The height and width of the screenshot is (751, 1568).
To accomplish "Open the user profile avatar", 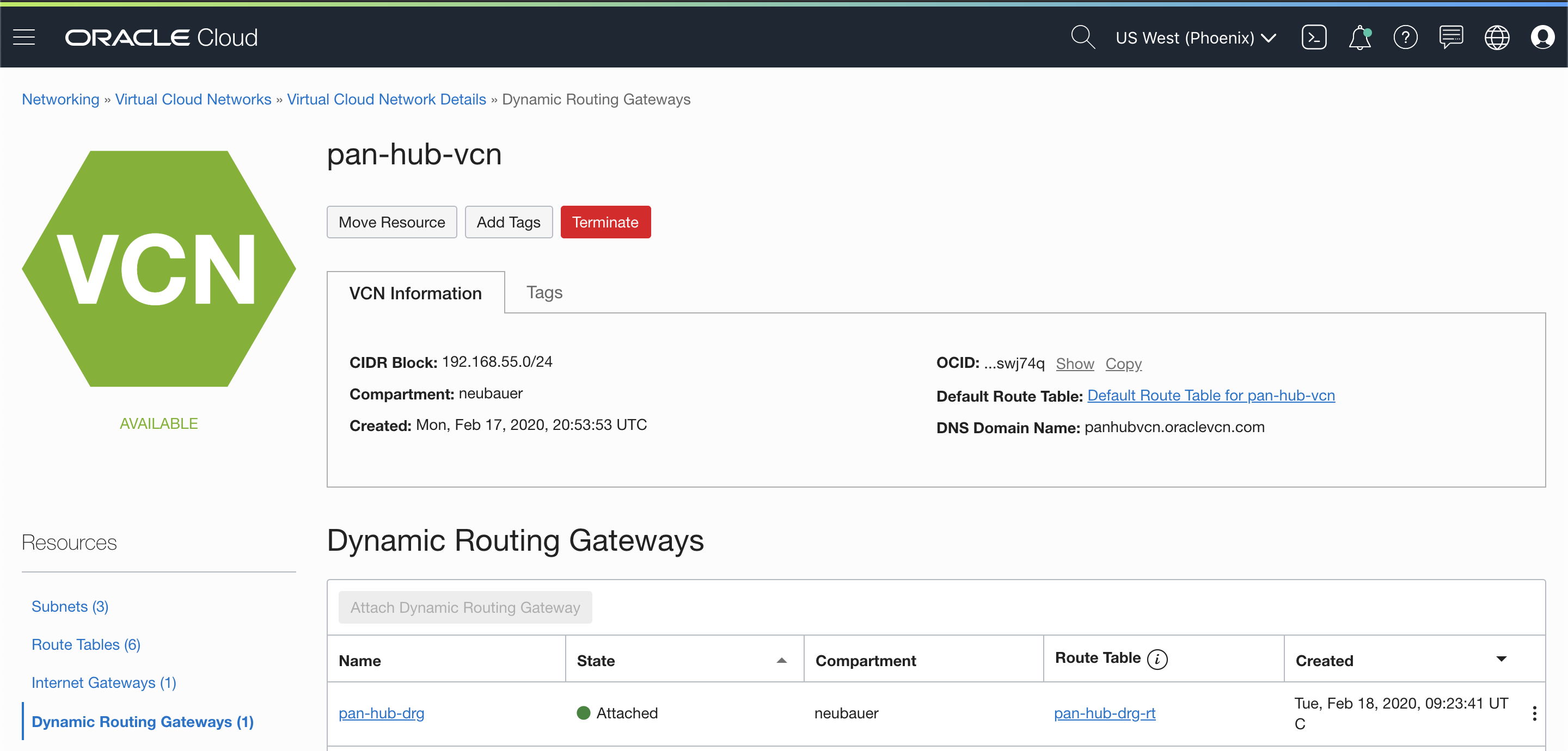I will (1542, 38).
